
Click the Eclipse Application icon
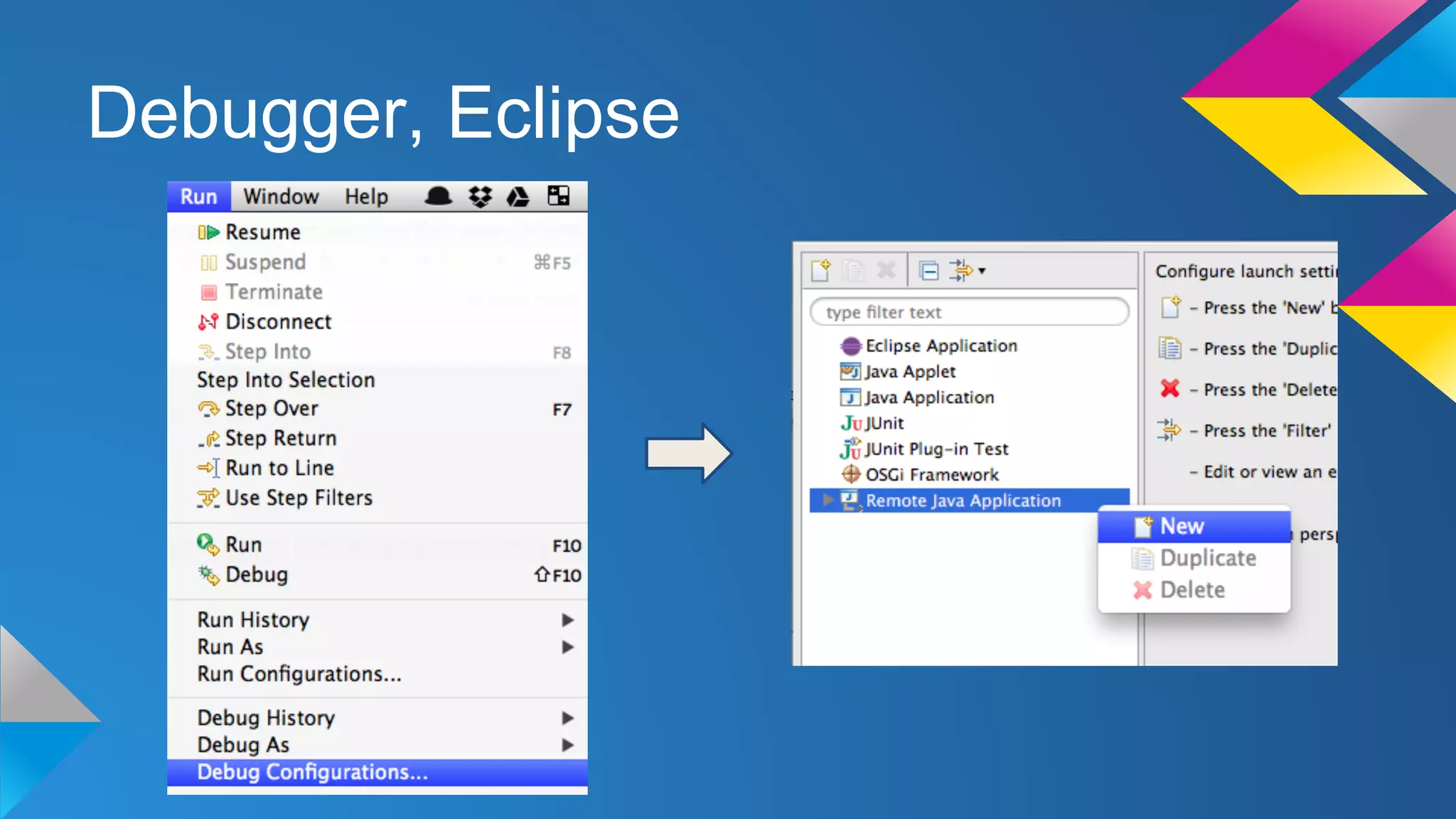(x=850, y=346)
